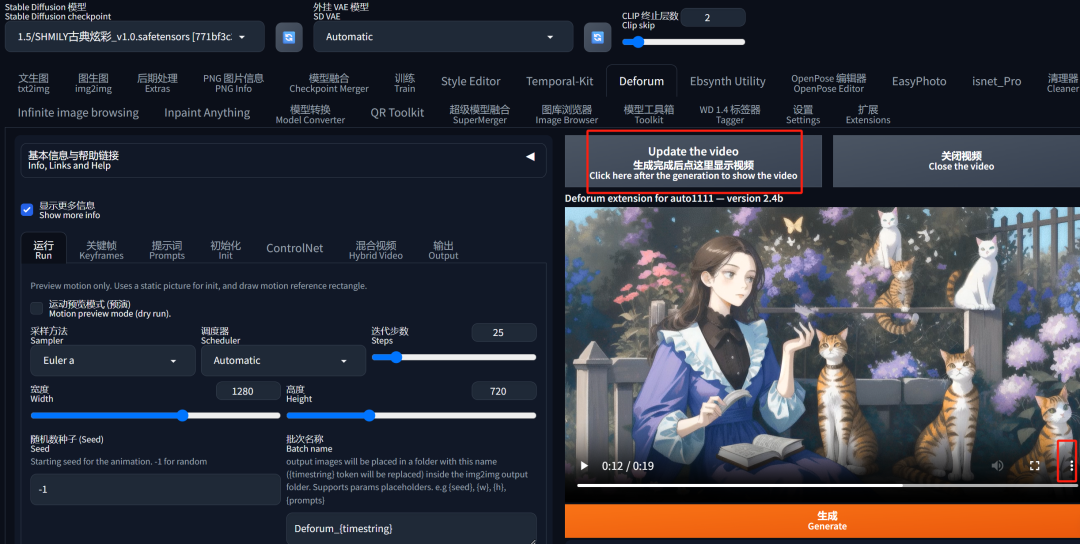Open the SD VAE Automatic dropdown
1080x544 pixels.
coord(443,36)
